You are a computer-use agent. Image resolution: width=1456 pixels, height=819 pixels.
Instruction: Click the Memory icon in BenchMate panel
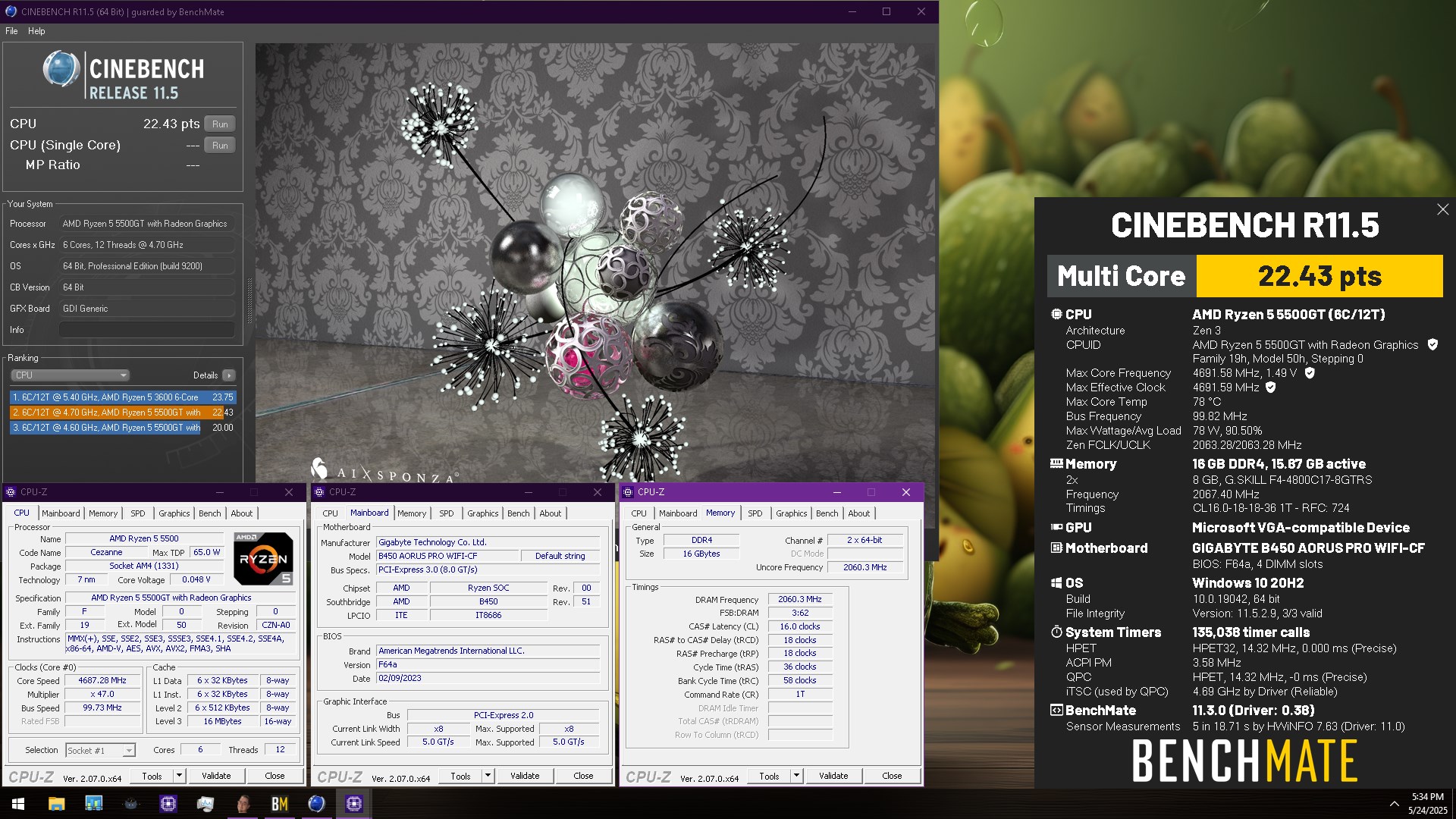(x=1056, y=463)
